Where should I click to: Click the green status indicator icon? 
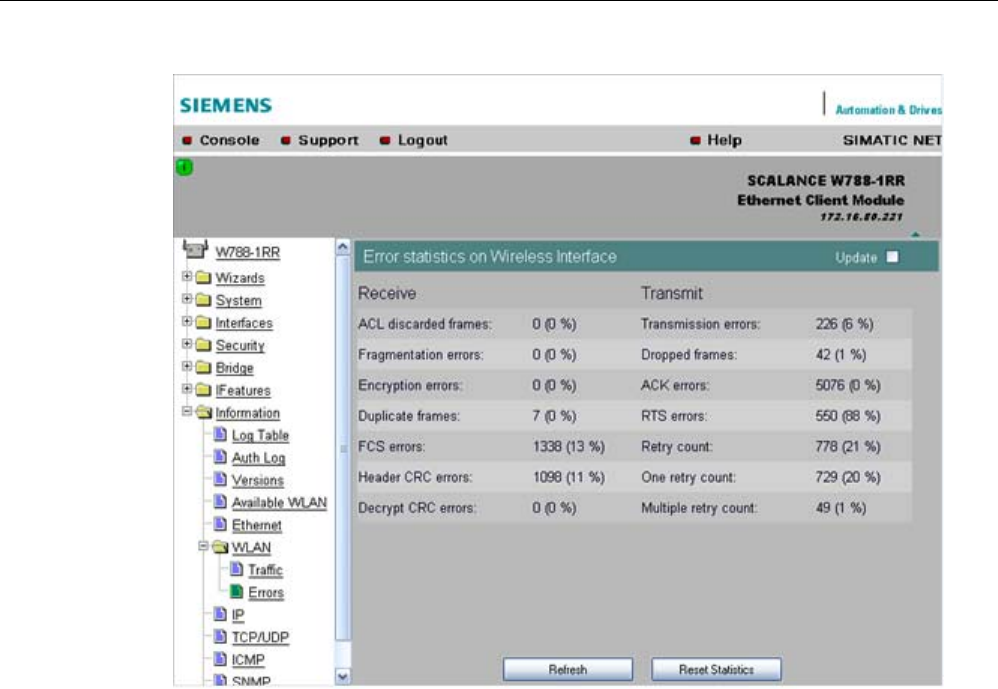(185, 167)
